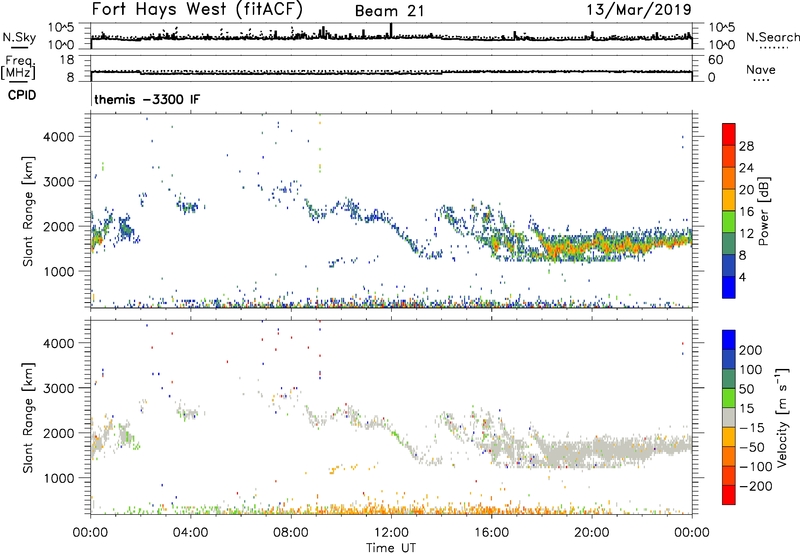The width and height of the screenshot is (800, 554).
Task: Click 'Slant Range [km]' label of power panel
Action: tap(28, 211)
